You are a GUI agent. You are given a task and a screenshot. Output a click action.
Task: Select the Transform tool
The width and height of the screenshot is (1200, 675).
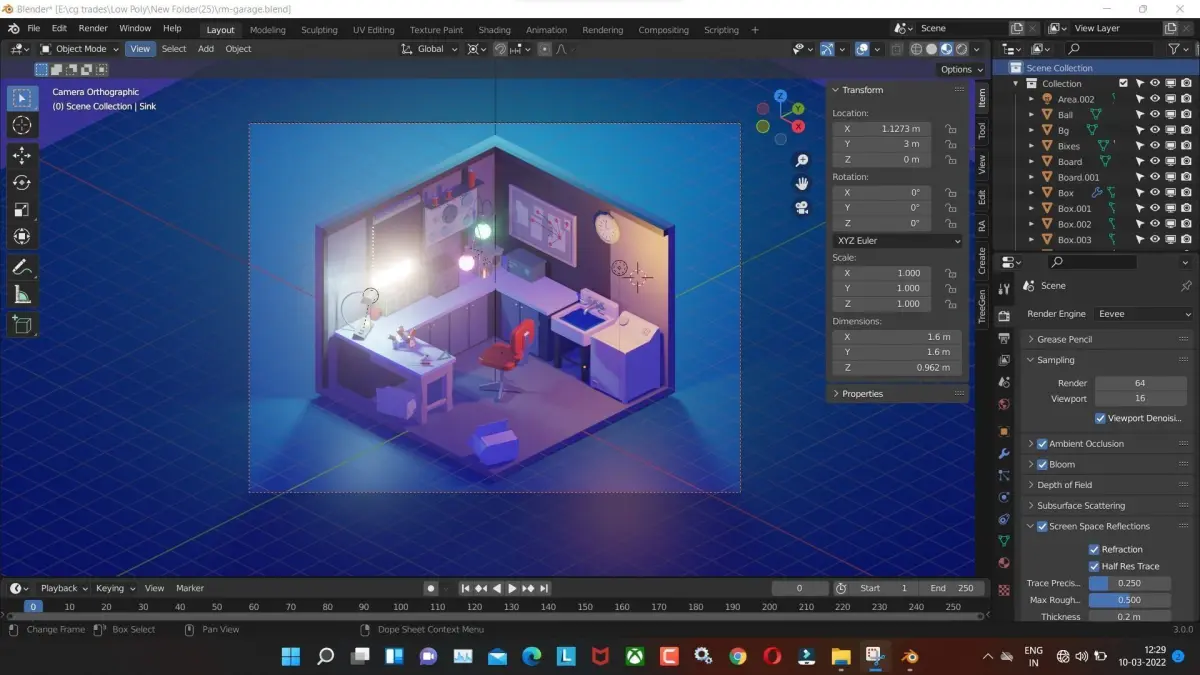point(22,237)
